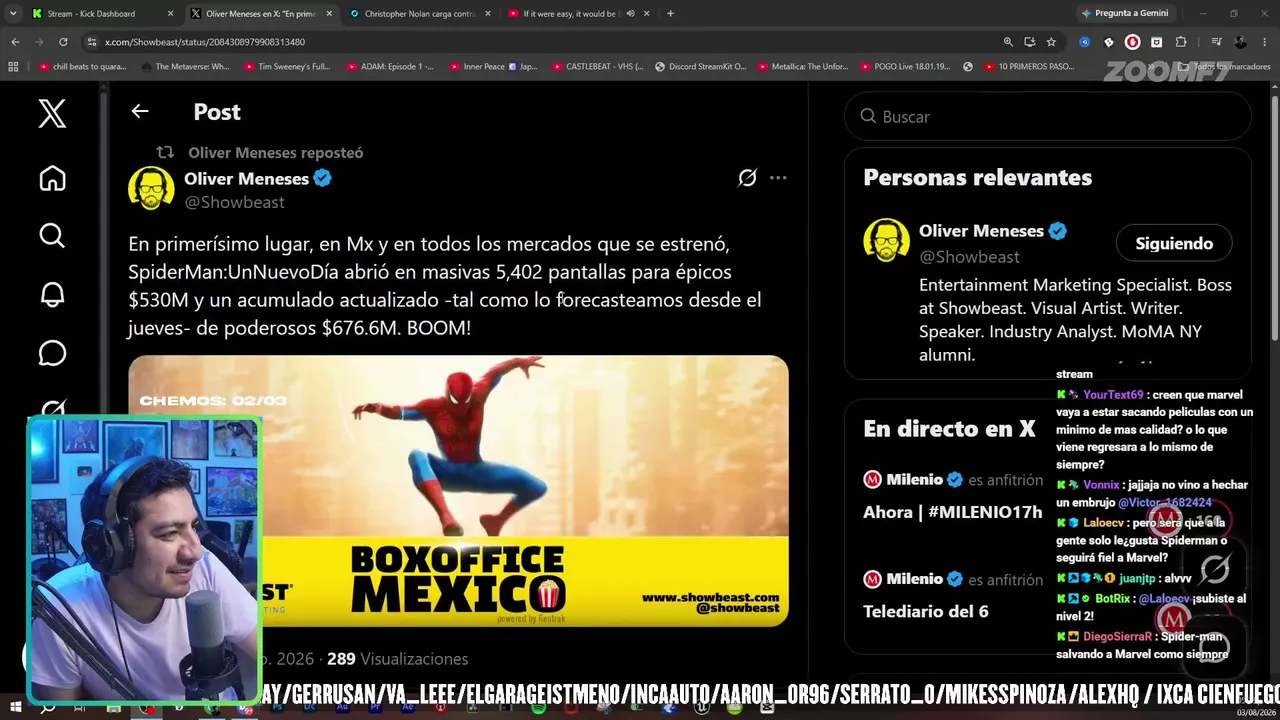Click the Pregunta a Gemini button

click(1124, 14)
